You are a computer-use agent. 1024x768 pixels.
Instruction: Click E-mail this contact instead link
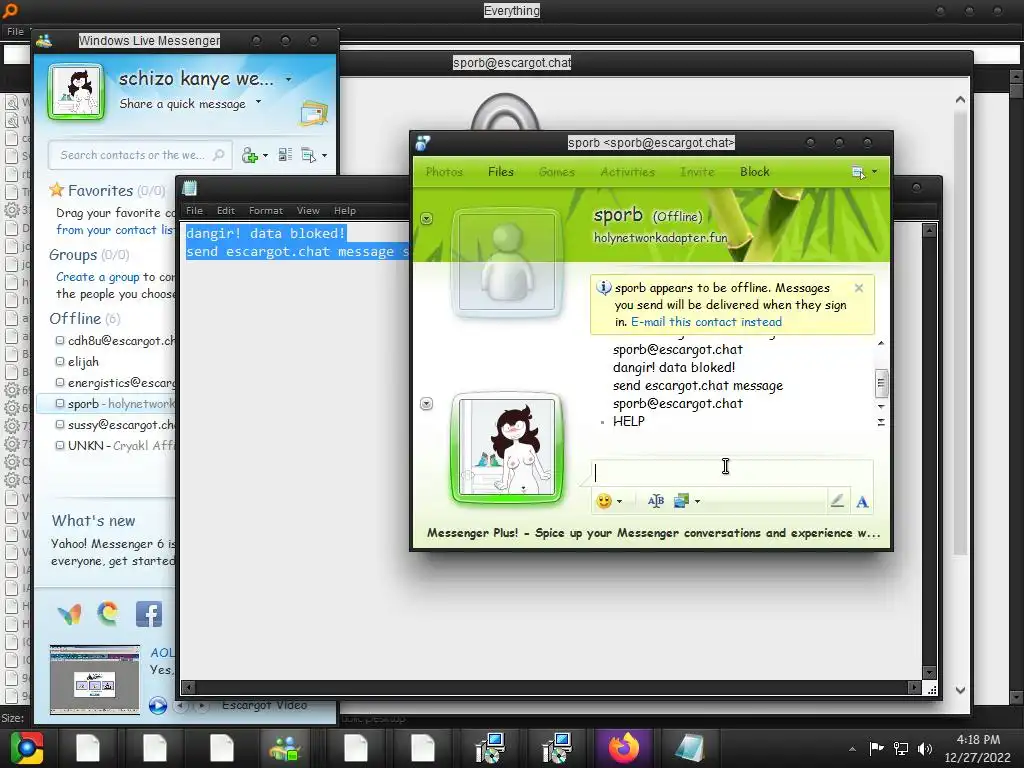[x=706, y=322]
